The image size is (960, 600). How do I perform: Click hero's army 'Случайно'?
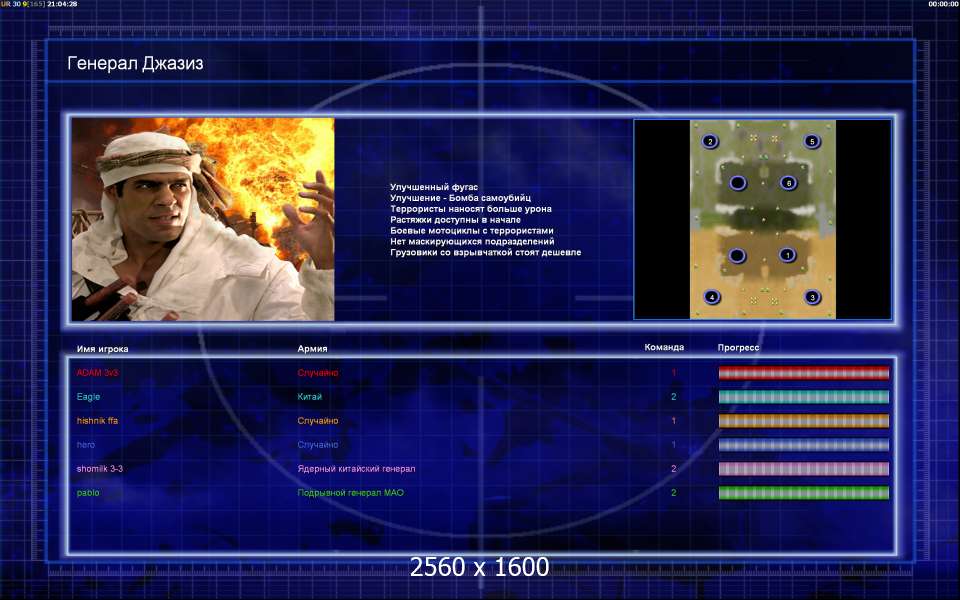click(318, 444)
